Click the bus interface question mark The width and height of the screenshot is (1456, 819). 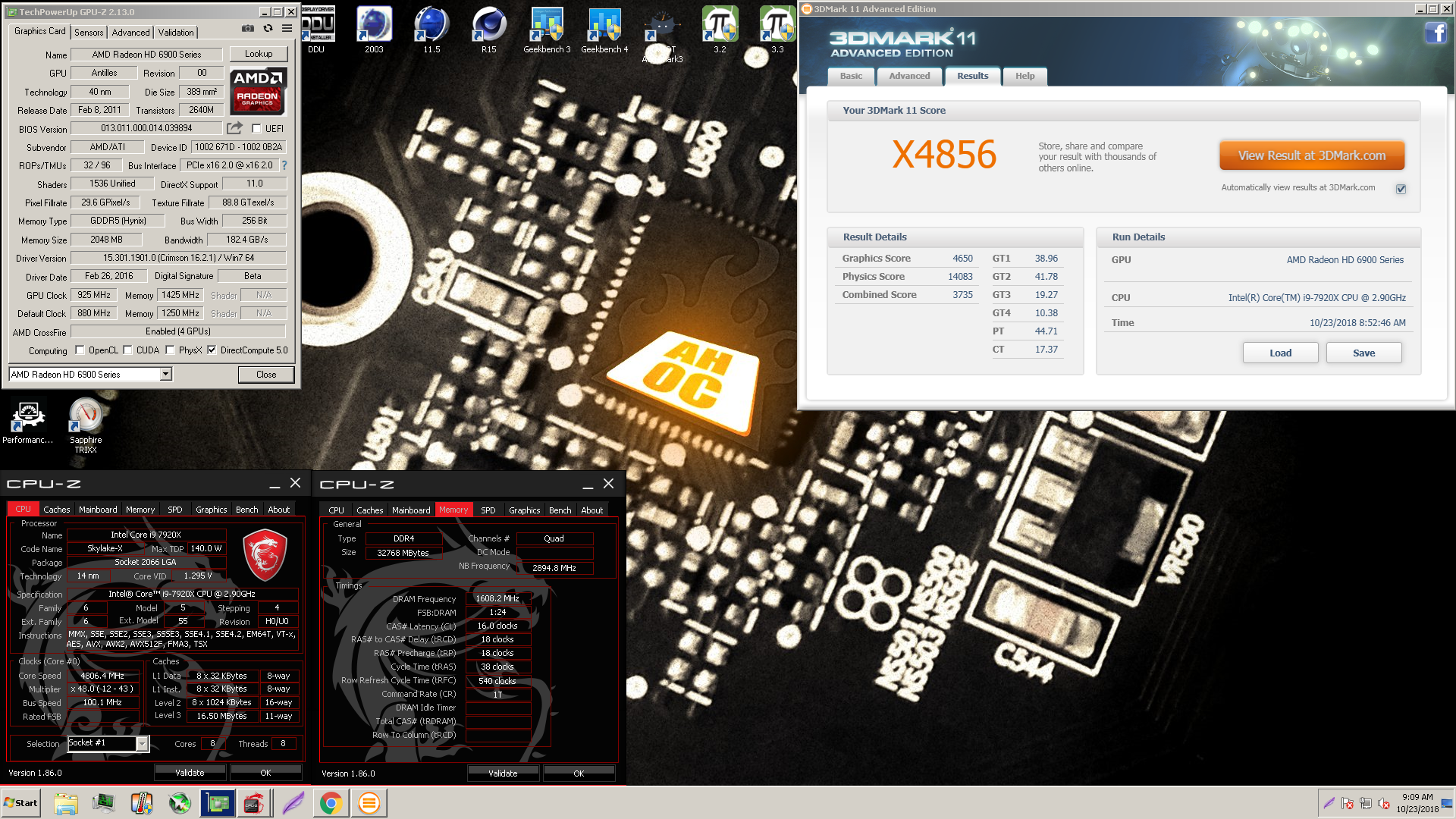(x=284, y=165)
